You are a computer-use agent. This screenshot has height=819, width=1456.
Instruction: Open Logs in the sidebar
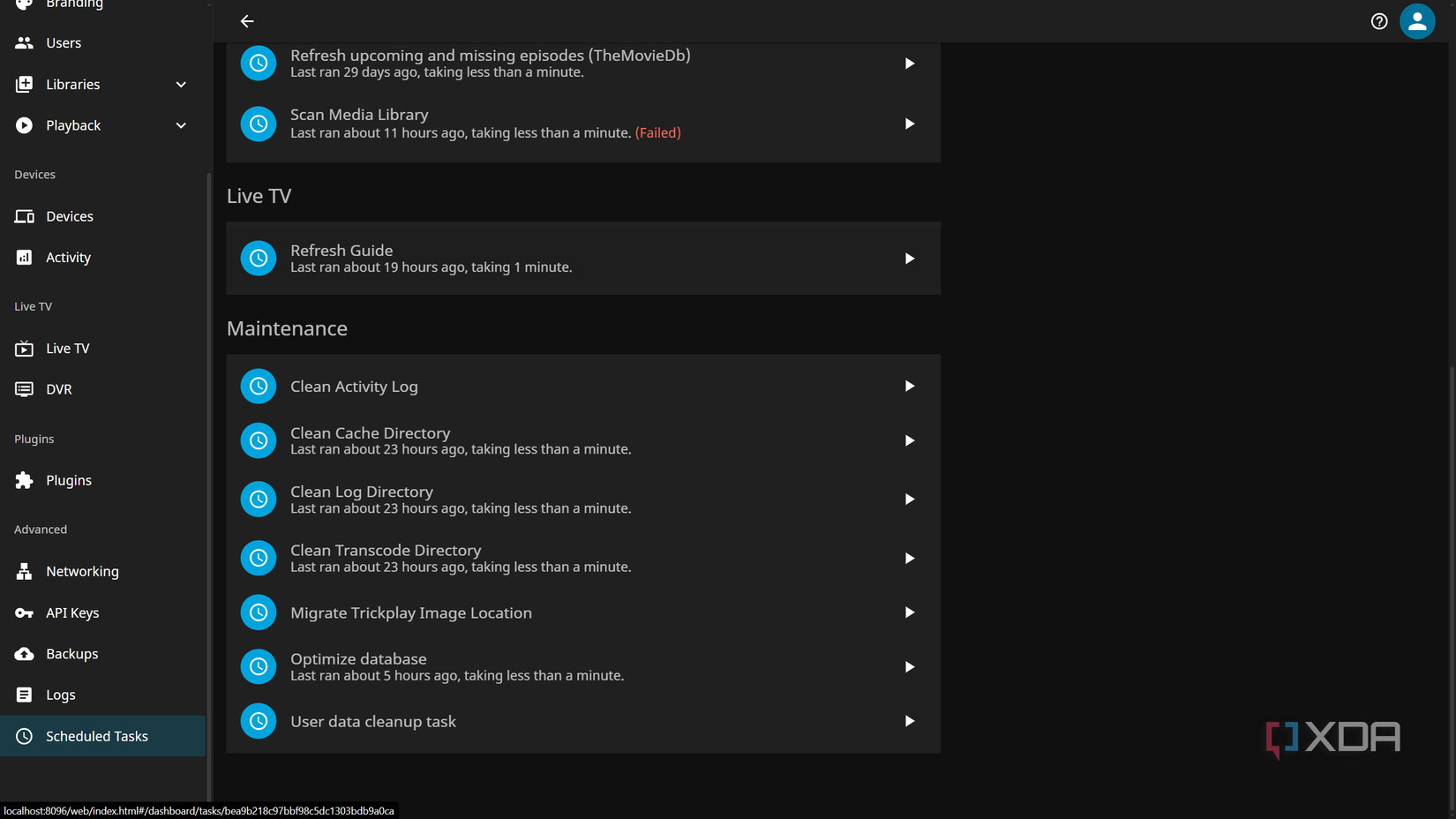click(102, 695)
